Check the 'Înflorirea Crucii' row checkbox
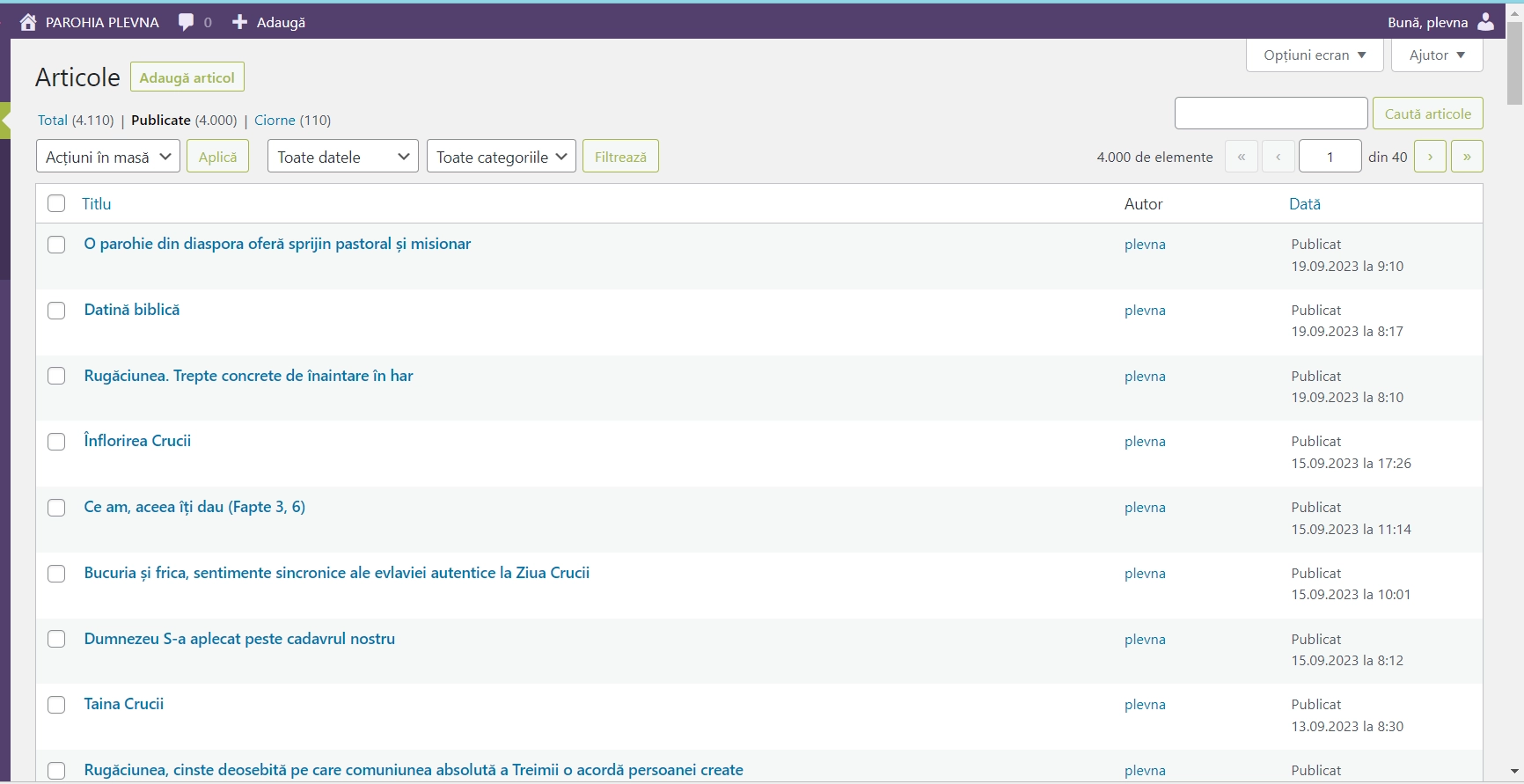The width and height of the screenshot is (1524, 784). [56, 442]
